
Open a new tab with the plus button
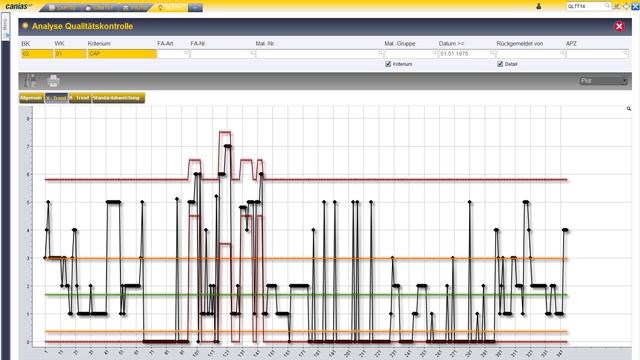click(195, 8)
